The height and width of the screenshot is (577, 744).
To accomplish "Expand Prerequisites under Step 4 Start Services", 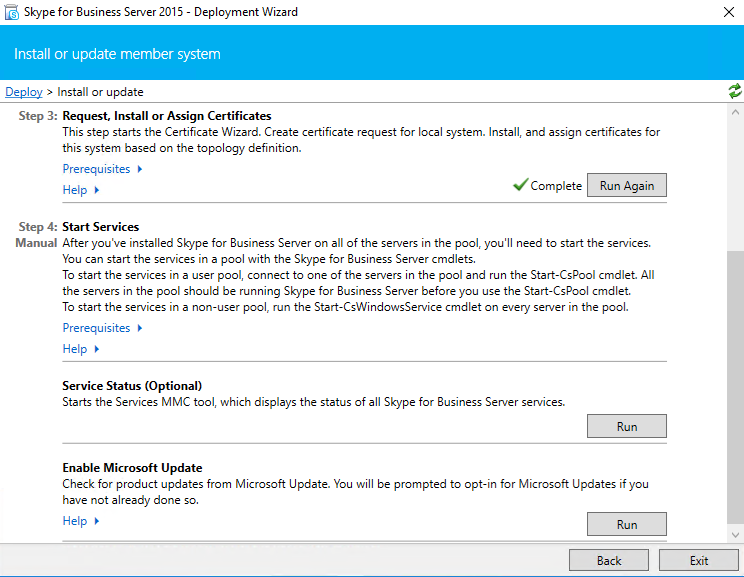I will (102, 328).
